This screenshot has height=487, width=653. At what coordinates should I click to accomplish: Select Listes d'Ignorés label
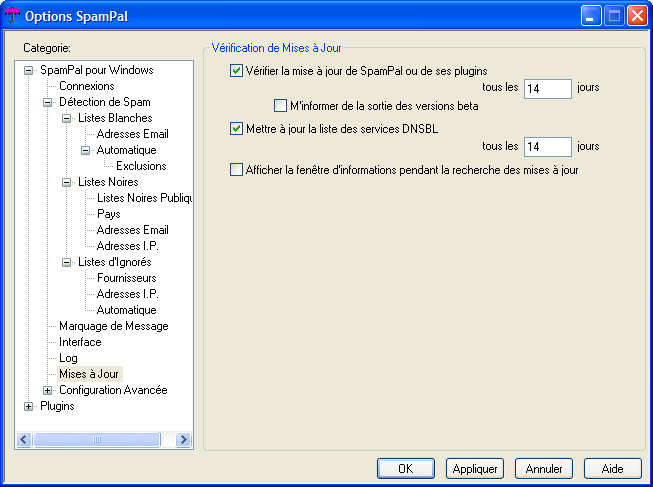[x=115, y=262]
